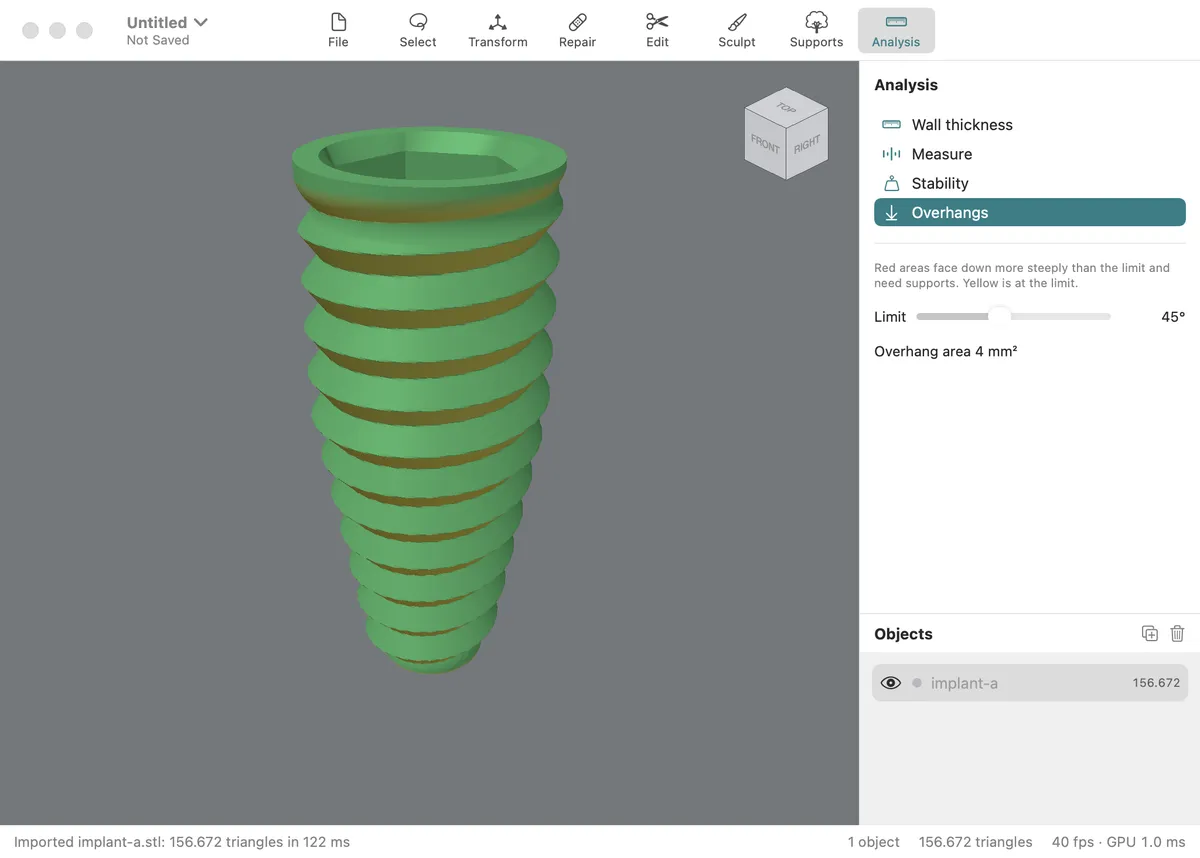Click the 45° limit value
This screenshot has height=858, width=1200.
click(x=1173, y=317)
